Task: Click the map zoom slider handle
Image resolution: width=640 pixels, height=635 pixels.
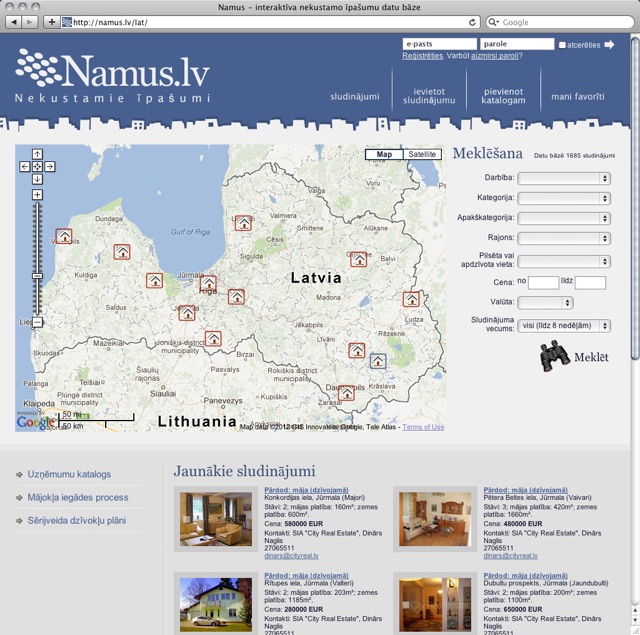Action: pyautogui.click(x=37, y=276)
